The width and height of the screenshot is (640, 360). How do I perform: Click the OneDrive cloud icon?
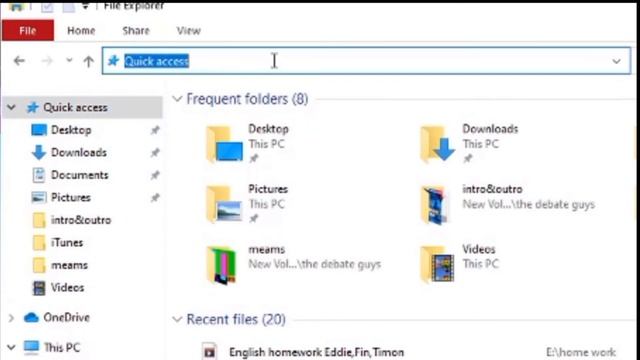(31, 318)
